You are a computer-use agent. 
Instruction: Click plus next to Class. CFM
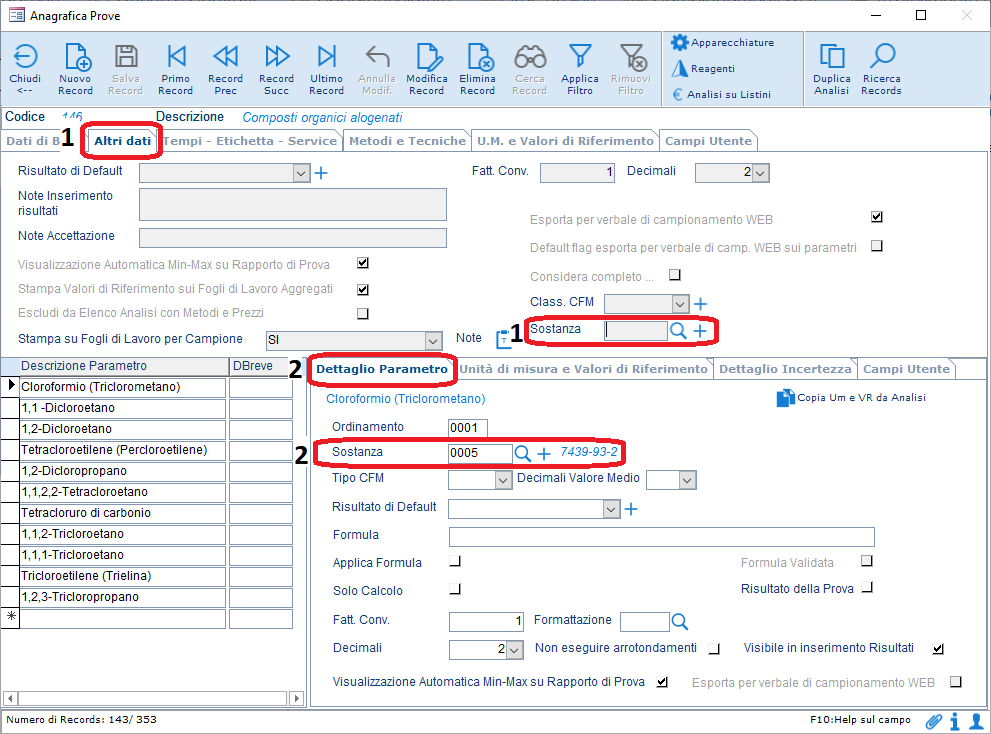click(x=700, y=304)
